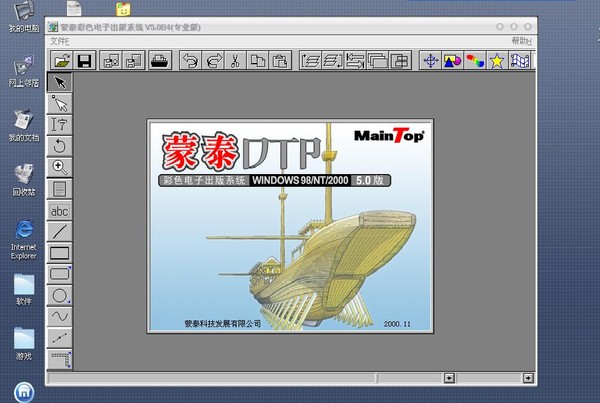Select the ellipse drawing tool

tap(59, 295)
